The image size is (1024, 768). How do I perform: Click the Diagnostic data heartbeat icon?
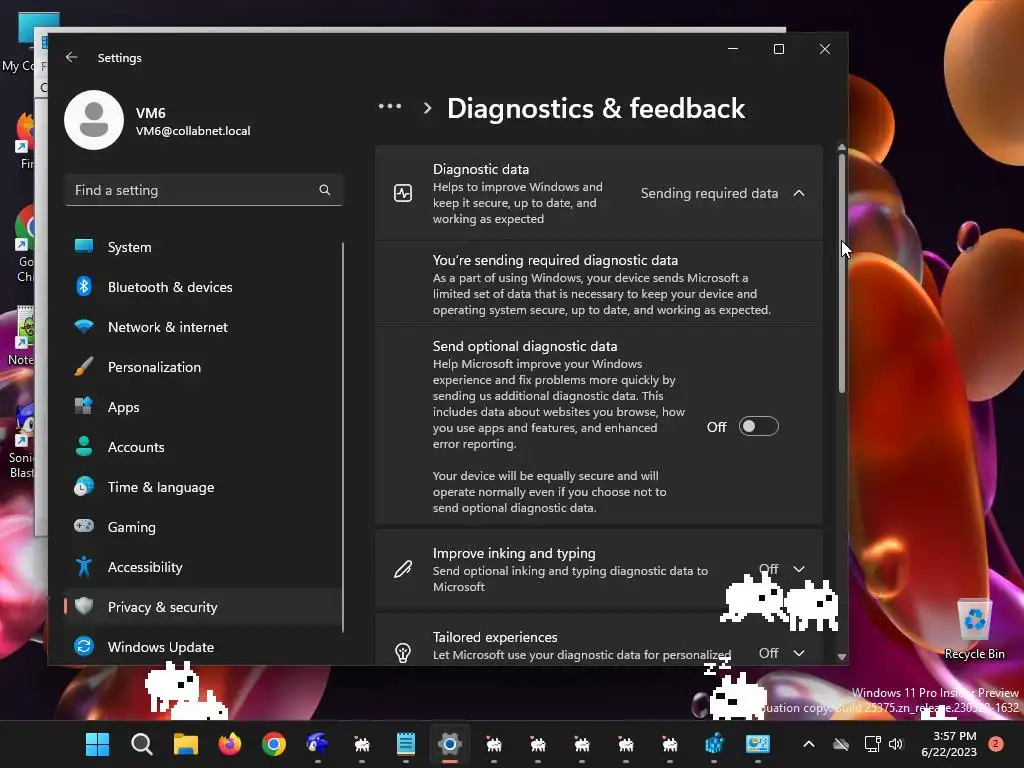pyautogui.click(x=403, y=193)
